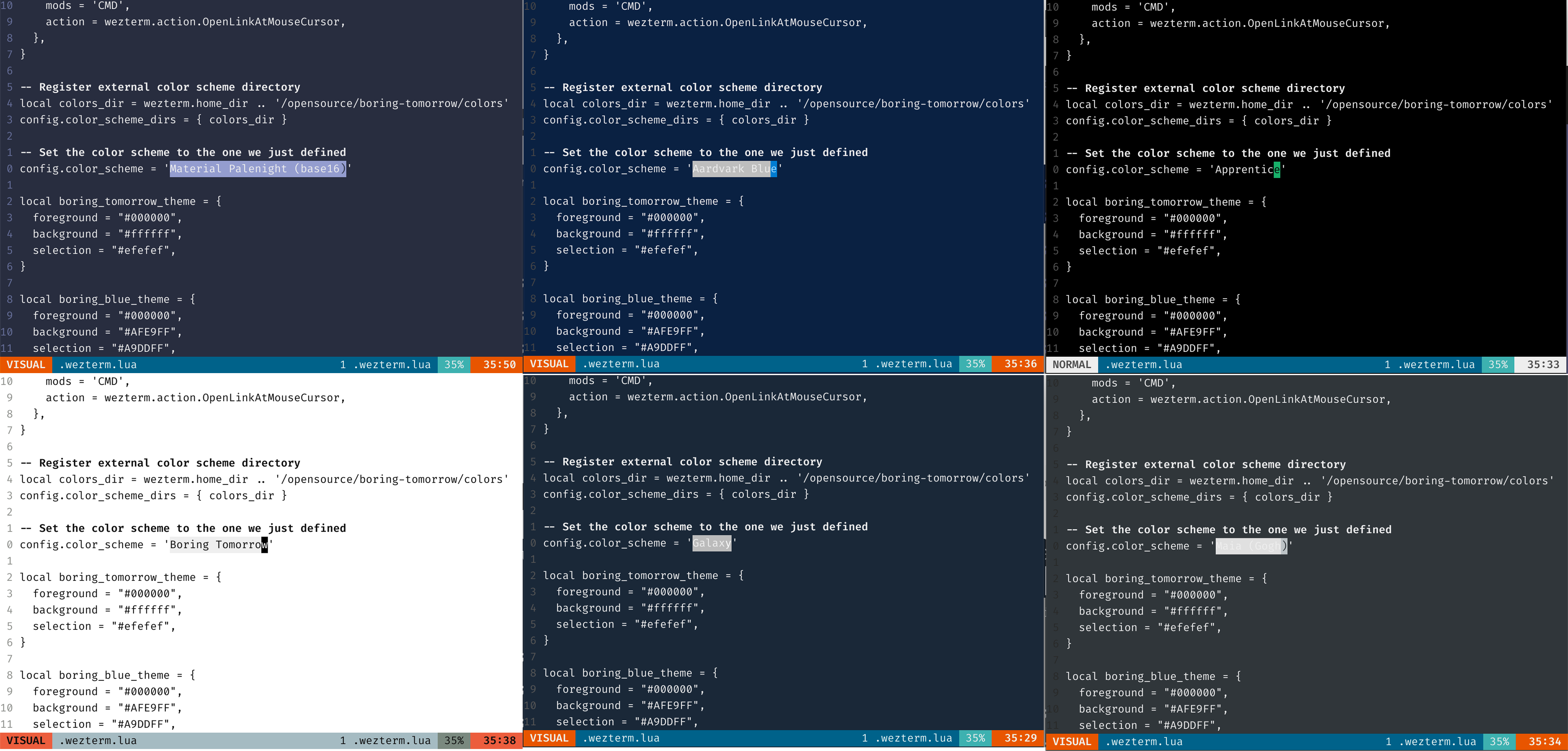Click the OpenLinkAtMouseCursor line in the Apprentice pane
The width and height of the screenshot is (1568, 751).
point(1241,24)
